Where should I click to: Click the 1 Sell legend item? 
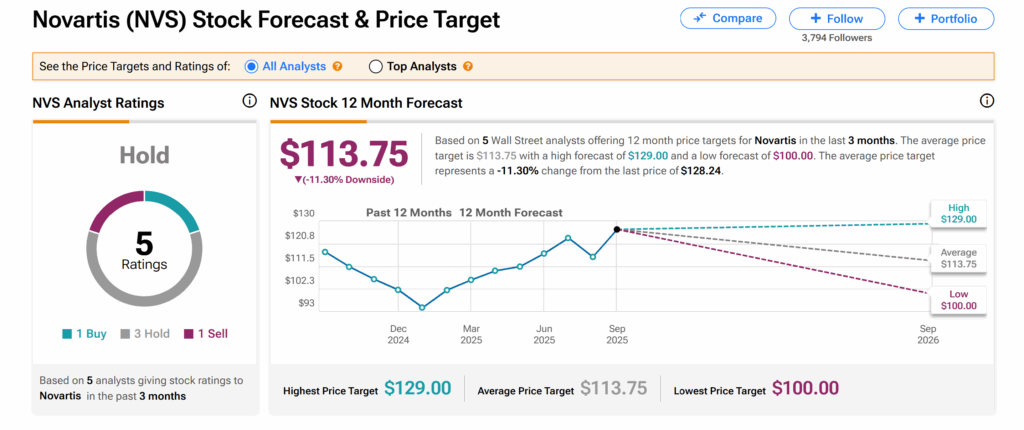(206, 333)
